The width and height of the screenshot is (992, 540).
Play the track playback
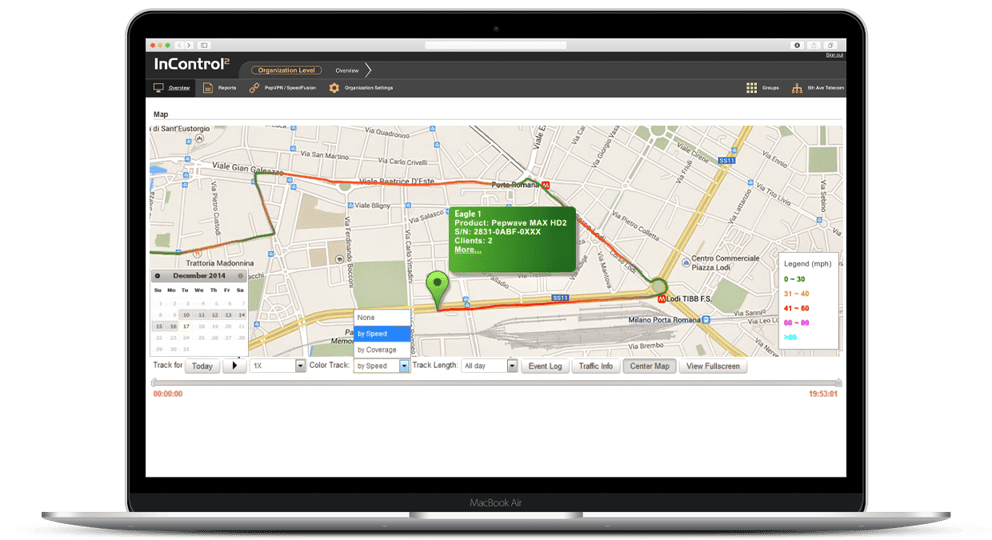coord(235,365)
